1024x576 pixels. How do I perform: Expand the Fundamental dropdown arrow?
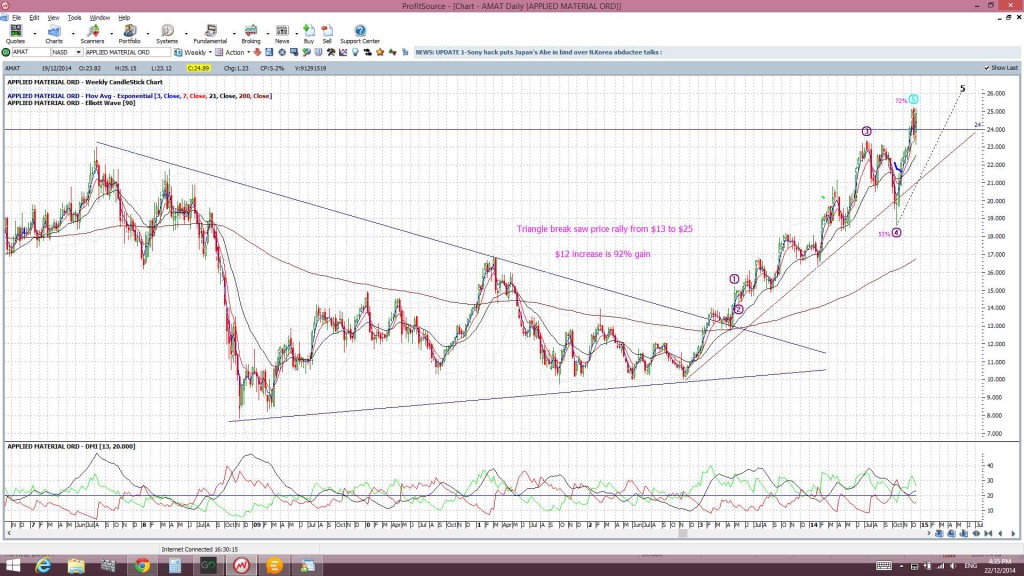[234, 33]
